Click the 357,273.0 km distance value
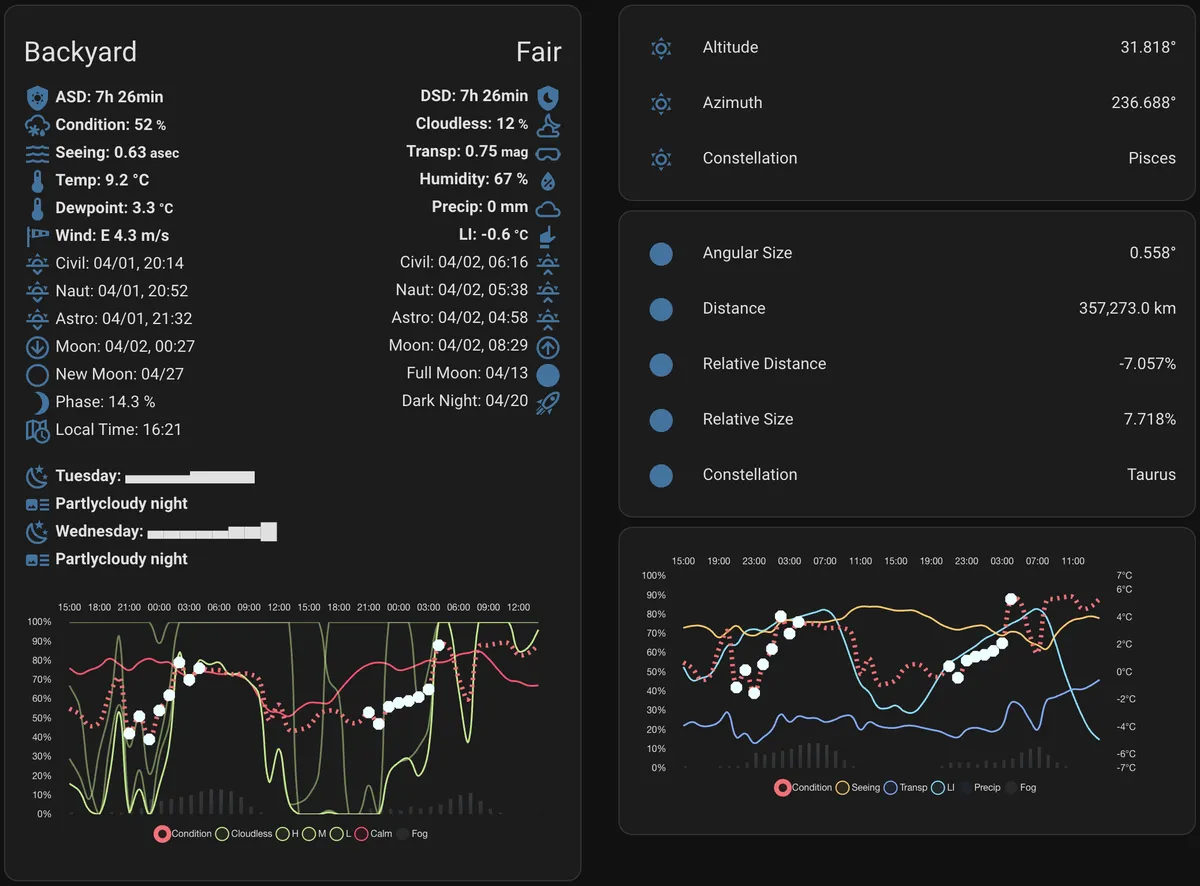The width and height of the screenshot is (1200, 886). 1127,309
